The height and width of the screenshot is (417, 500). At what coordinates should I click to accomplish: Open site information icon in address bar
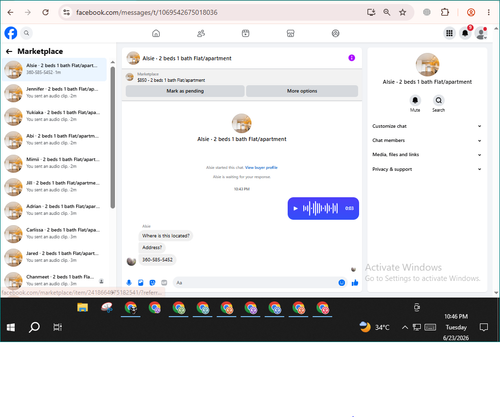click(66, 12)
